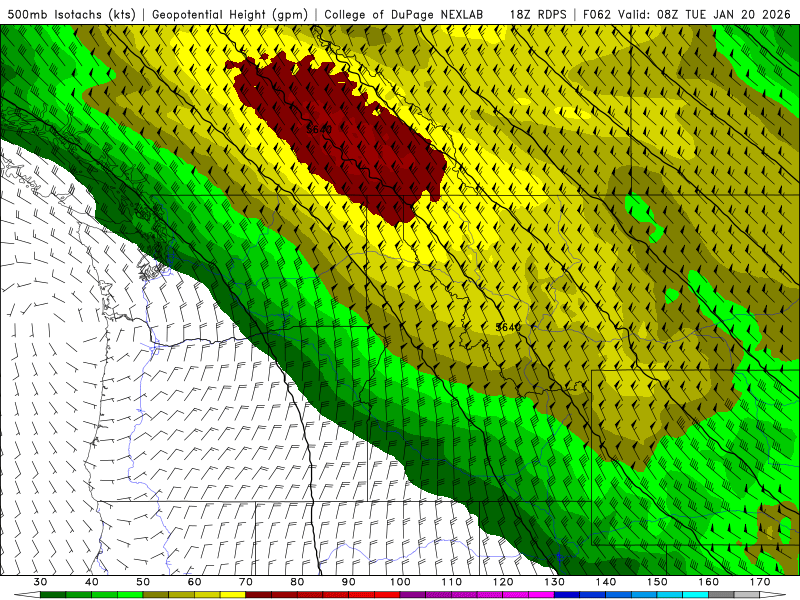800x600 pixels.
Task: Click the colorbar label '130'
Action: tap(555, 582)
